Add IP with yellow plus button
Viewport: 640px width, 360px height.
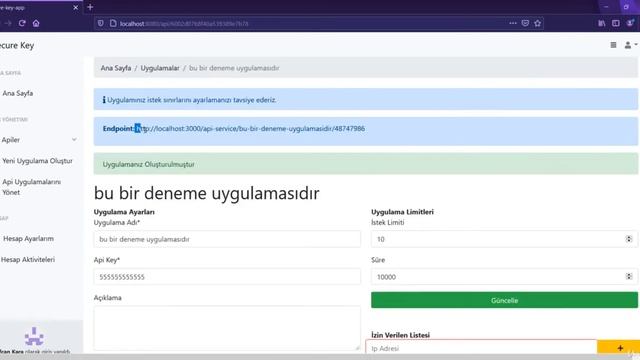click(619, 348)
